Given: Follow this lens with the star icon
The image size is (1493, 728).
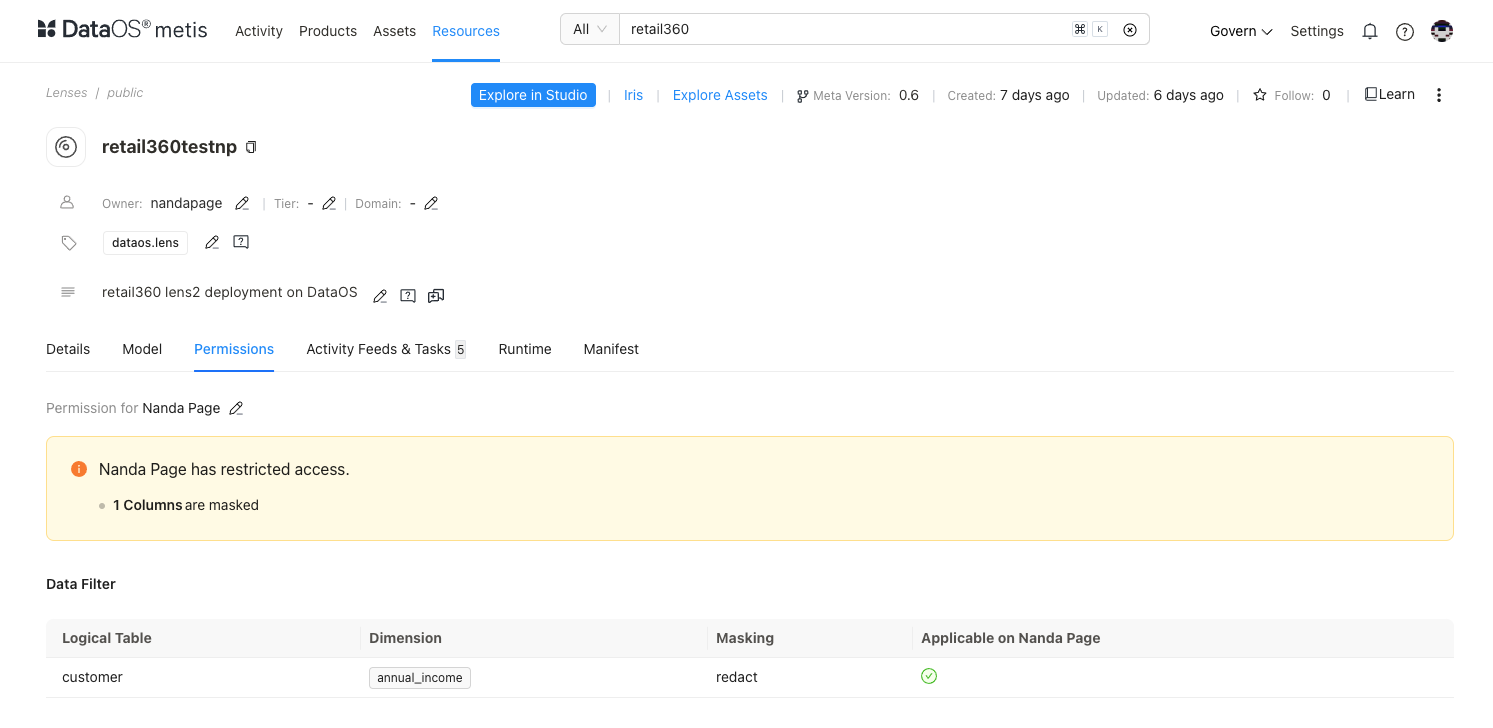Looking at the screenshot, I should [1260, 95].
